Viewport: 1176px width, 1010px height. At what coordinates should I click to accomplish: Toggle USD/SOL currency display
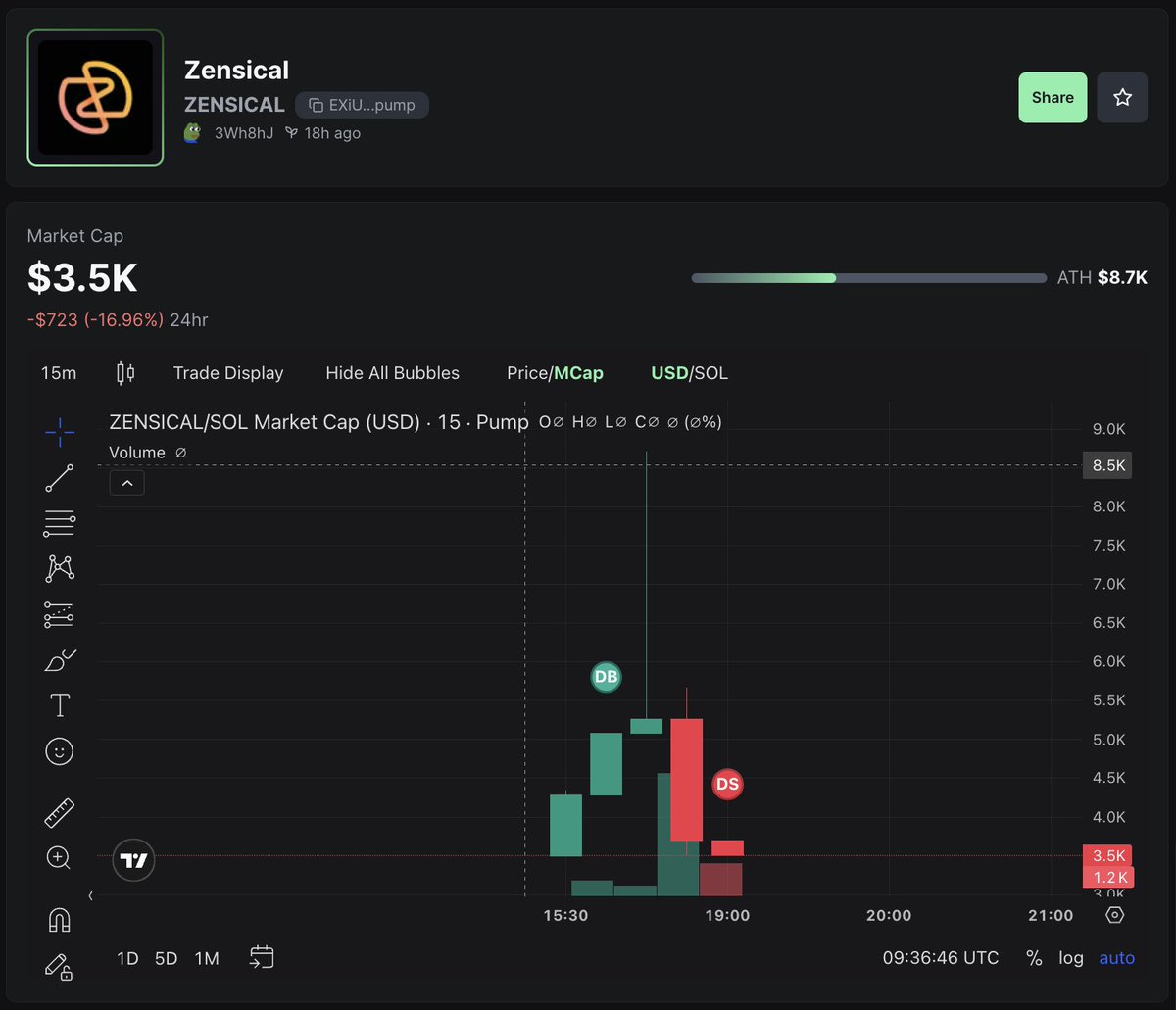(x=689, y=373)
